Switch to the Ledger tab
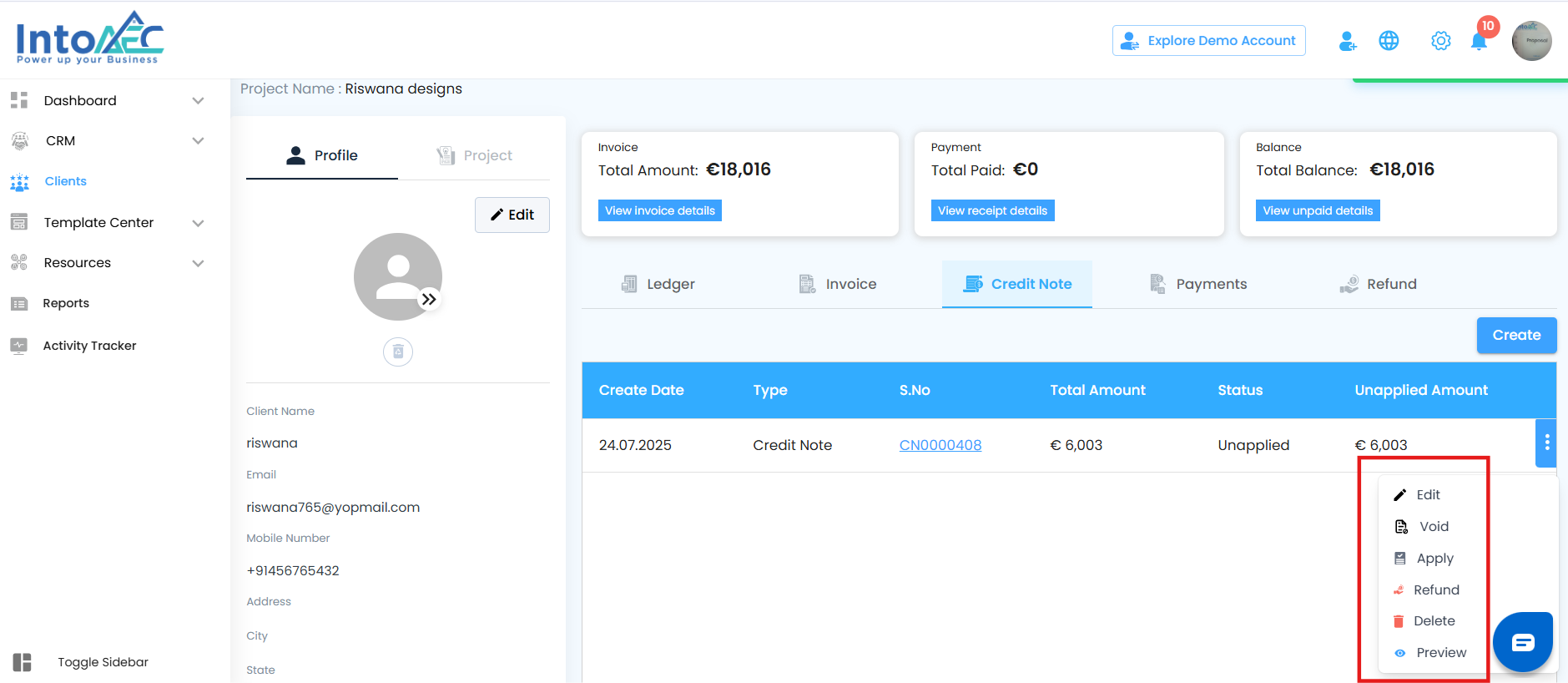The width and height of the screenshot is (1568, 683). coord(658,285)
